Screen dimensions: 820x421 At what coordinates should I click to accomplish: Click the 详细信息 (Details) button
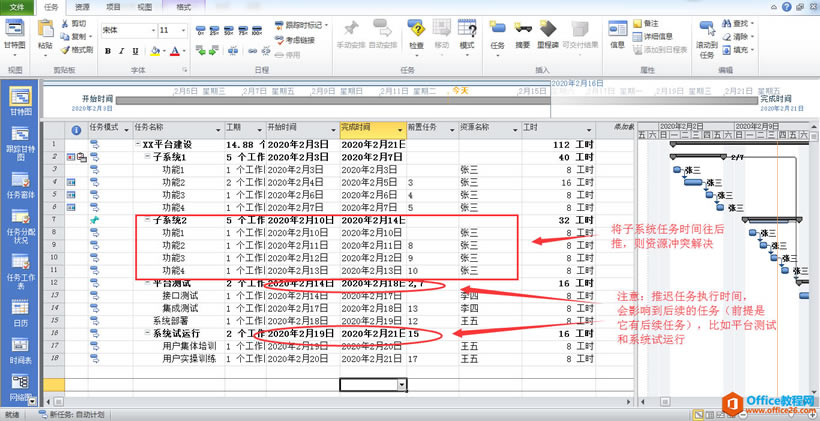[656, 36]
